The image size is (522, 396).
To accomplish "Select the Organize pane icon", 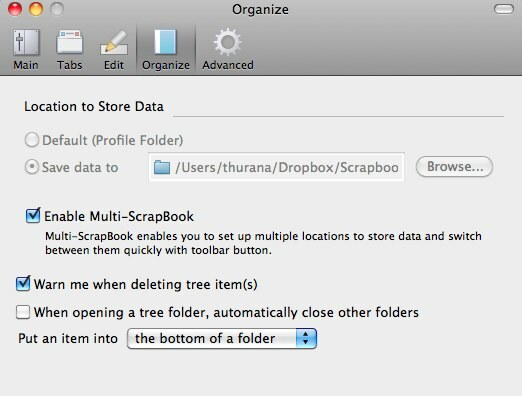I will [165, 42].
